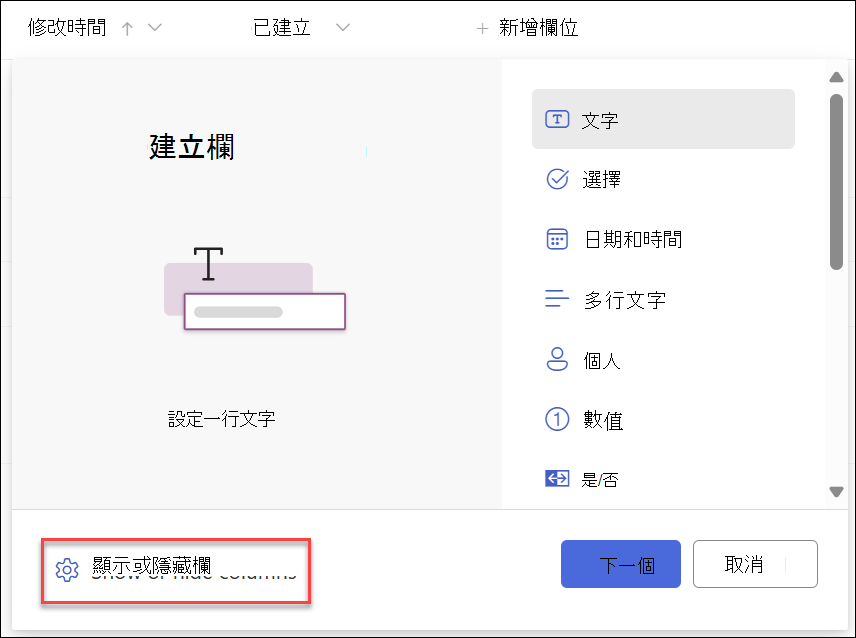Select the 文字 column type icon
The height and width of the screenshot is (638, 856).
[x=557, y=119]
